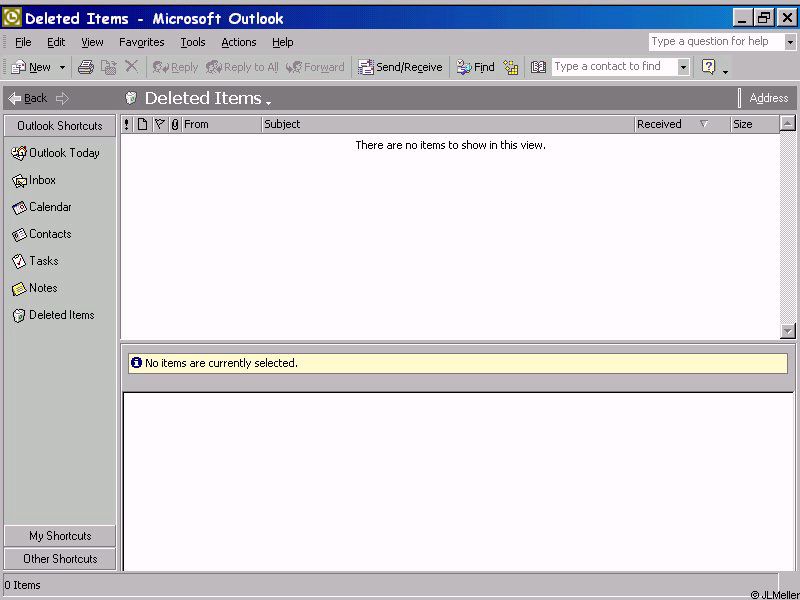
Task: Open the Calendar shortcut
Action: click(41, 207)
